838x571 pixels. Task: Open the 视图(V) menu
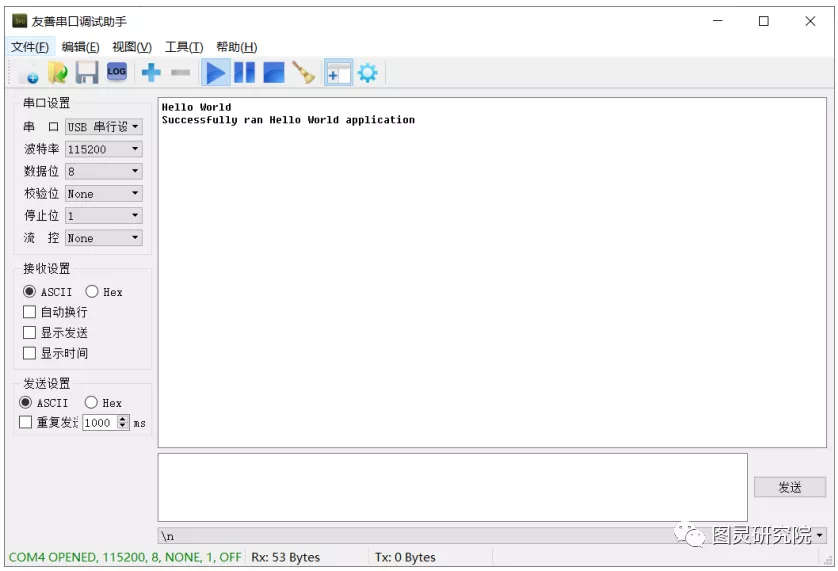pyautogui.click(x=132, y=47)
